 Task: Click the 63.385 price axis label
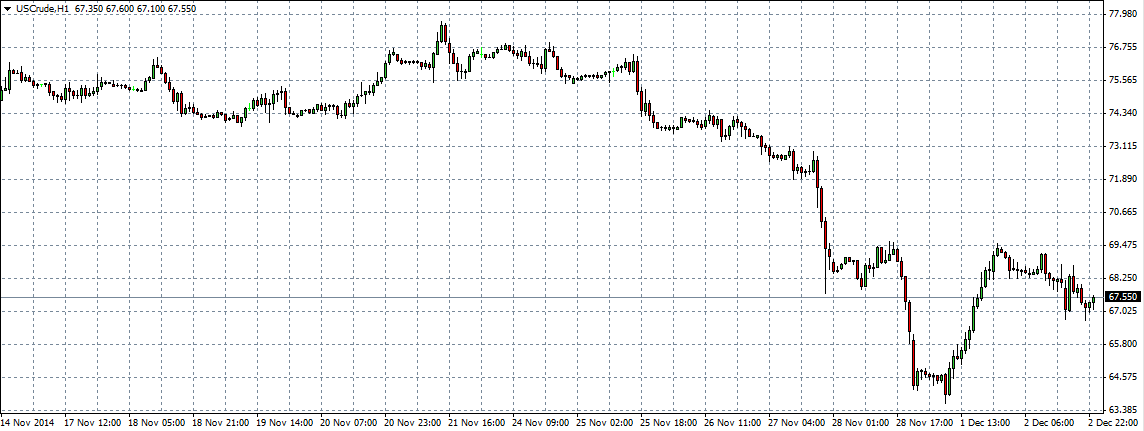pos(1122,410)
